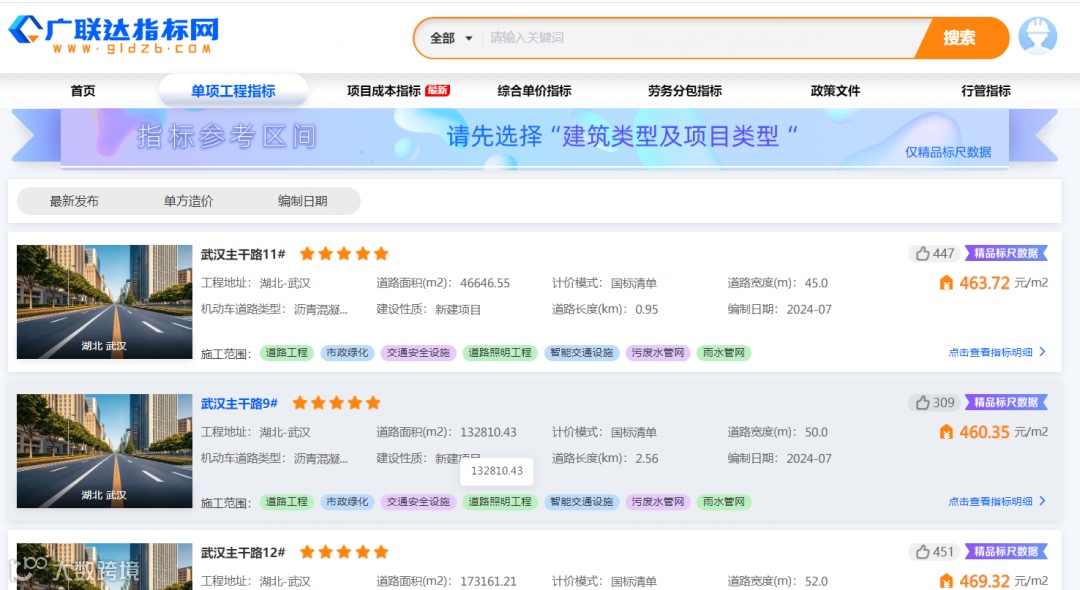
Task: Click road width value 45.0
Action: point(816,283)
